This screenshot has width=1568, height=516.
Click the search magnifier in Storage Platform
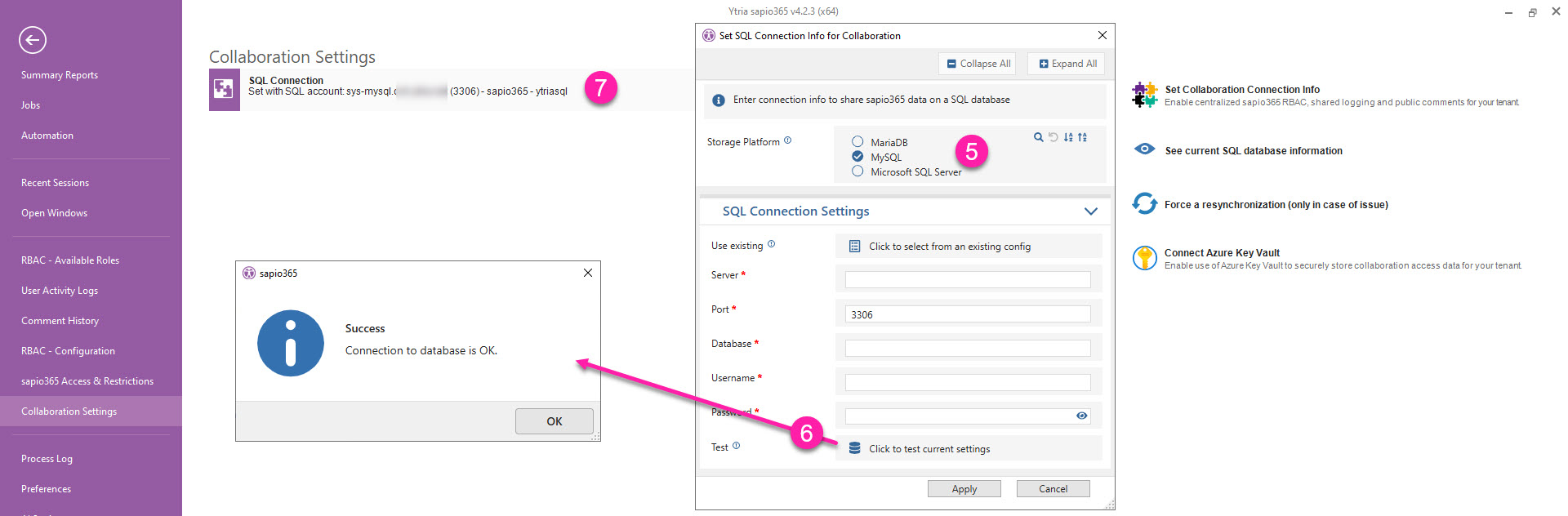pos(1038,137)
